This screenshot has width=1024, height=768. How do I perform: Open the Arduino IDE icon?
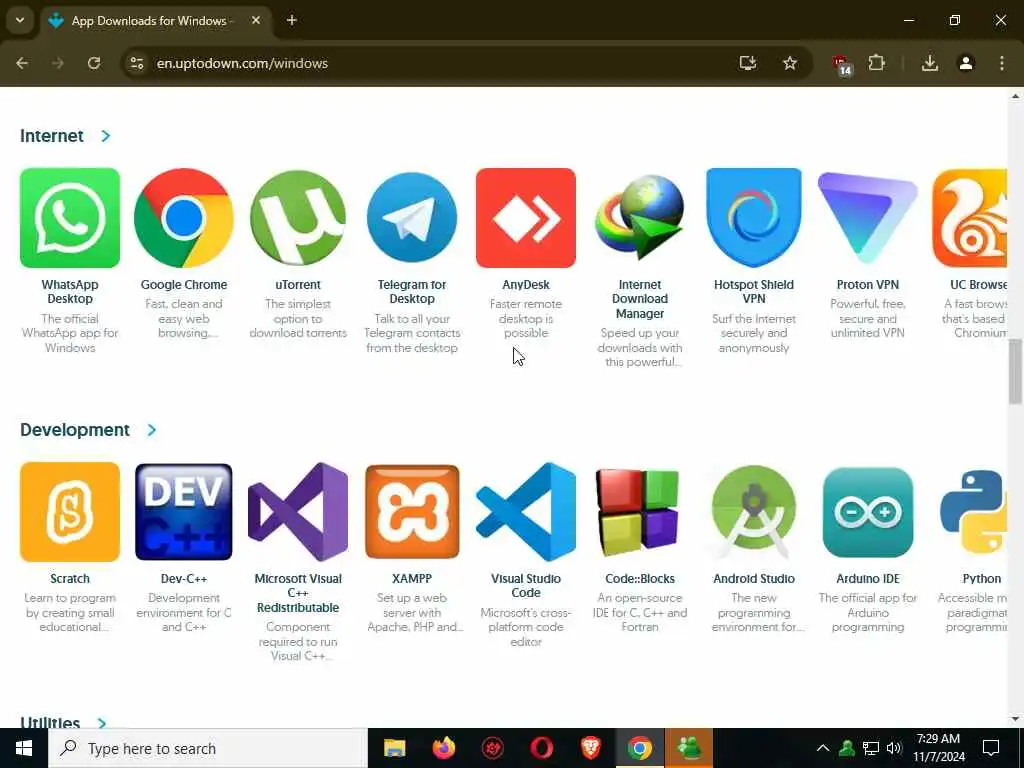(x=868, y=512)
